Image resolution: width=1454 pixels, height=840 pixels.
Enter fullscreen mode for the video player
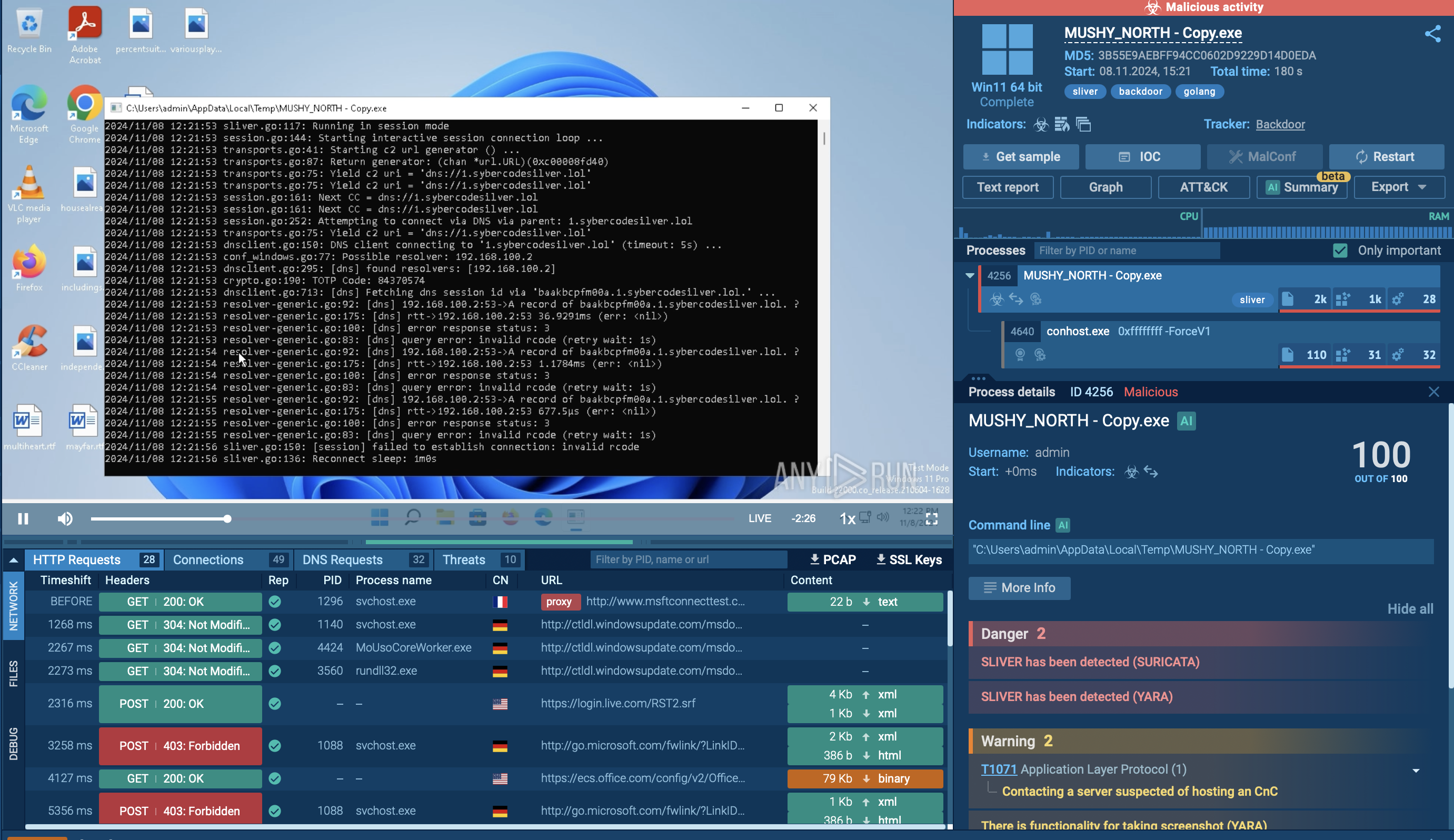click(931, 518)
